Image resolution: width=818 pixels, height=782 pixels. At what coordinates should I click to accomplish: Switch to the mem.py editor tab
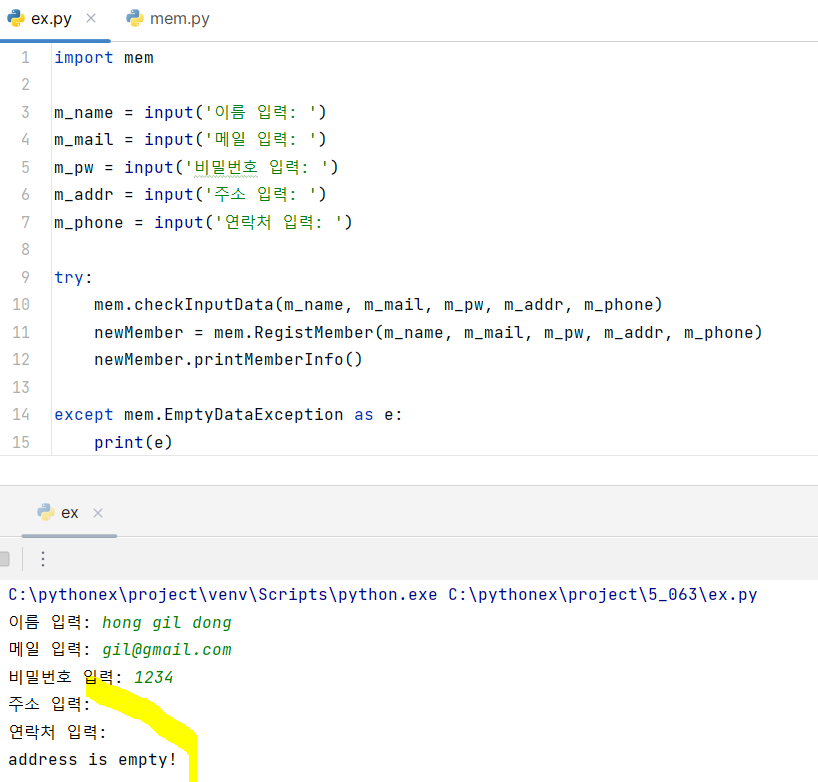[167, 19]
